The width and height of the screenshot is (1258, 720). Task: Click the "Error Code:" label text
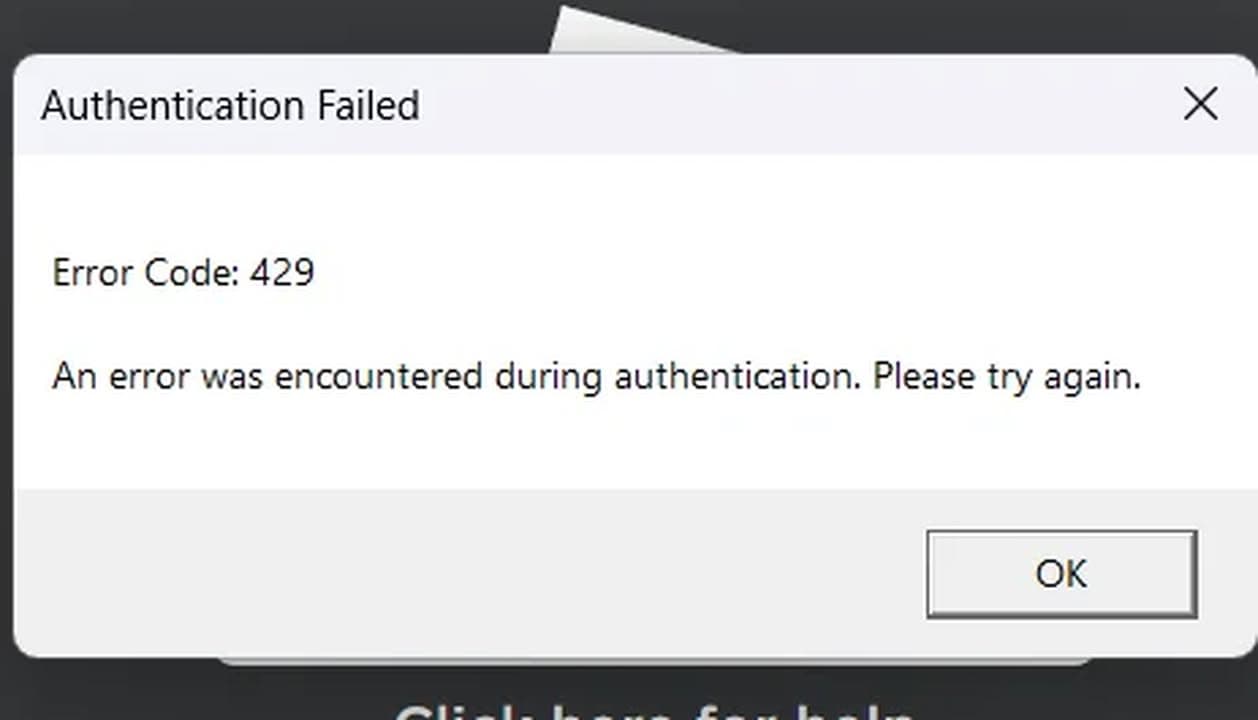(x=146, y=272)
